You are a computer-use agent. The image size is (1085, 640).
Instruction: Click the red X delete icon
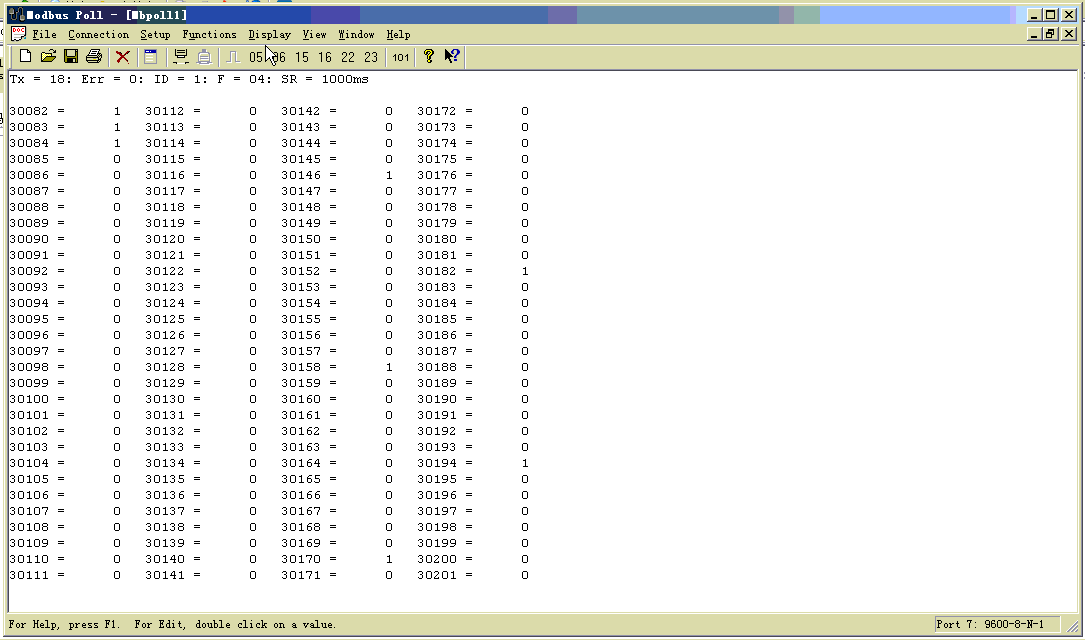(122, 57)
